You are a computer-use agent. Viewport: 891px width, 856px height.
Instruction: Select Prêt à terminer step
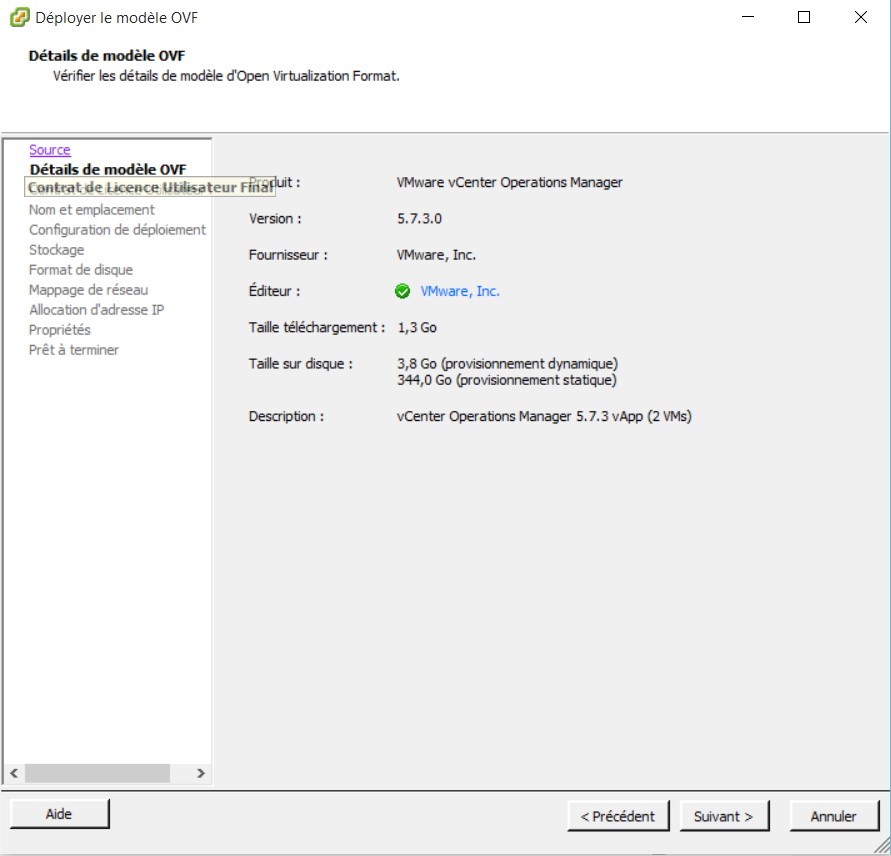point(74,350)
